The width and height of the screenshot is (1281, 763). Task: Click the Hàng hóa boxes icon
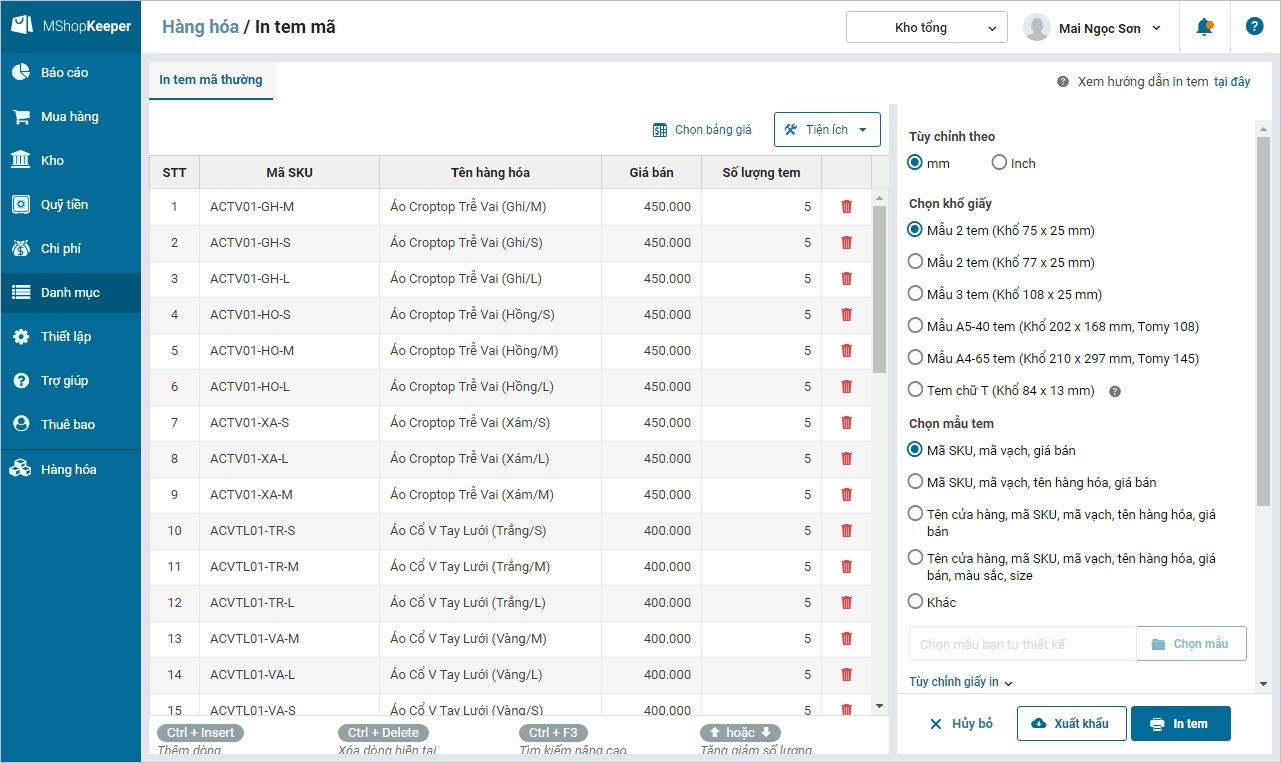tap(21, 469)
